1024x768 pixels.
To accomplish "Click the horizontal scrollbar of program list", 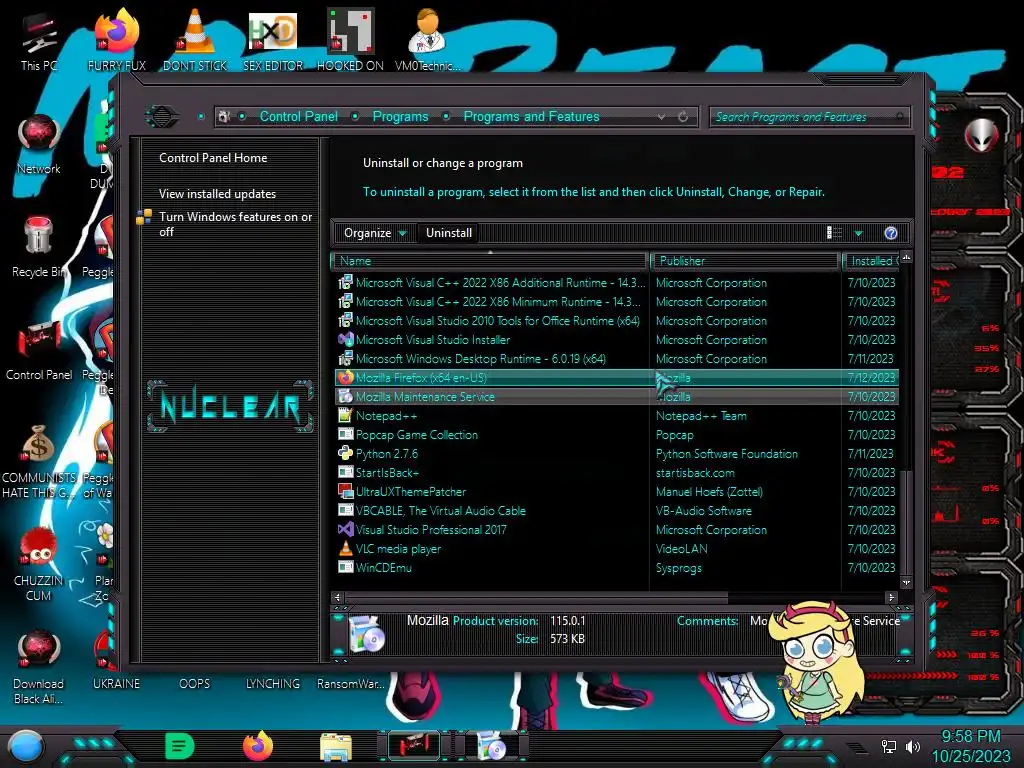I will pyautogui.click(x=536, y=597).
